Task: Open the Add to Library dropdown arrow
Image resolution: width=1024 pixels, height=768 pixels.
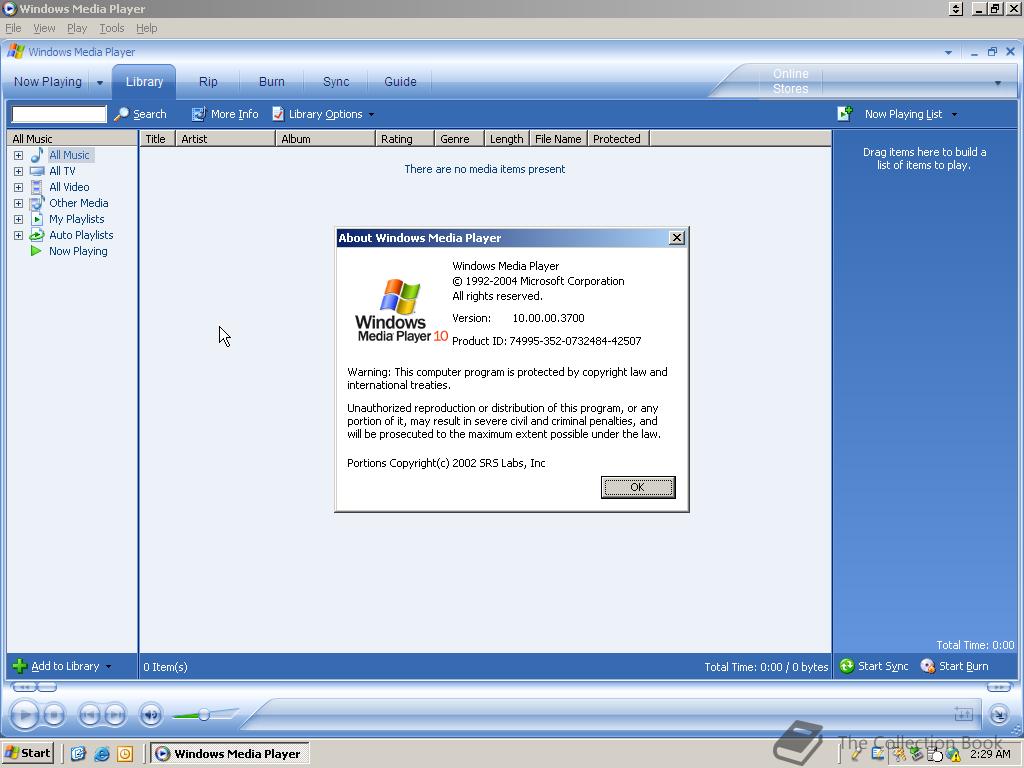Action: (108, 667)
